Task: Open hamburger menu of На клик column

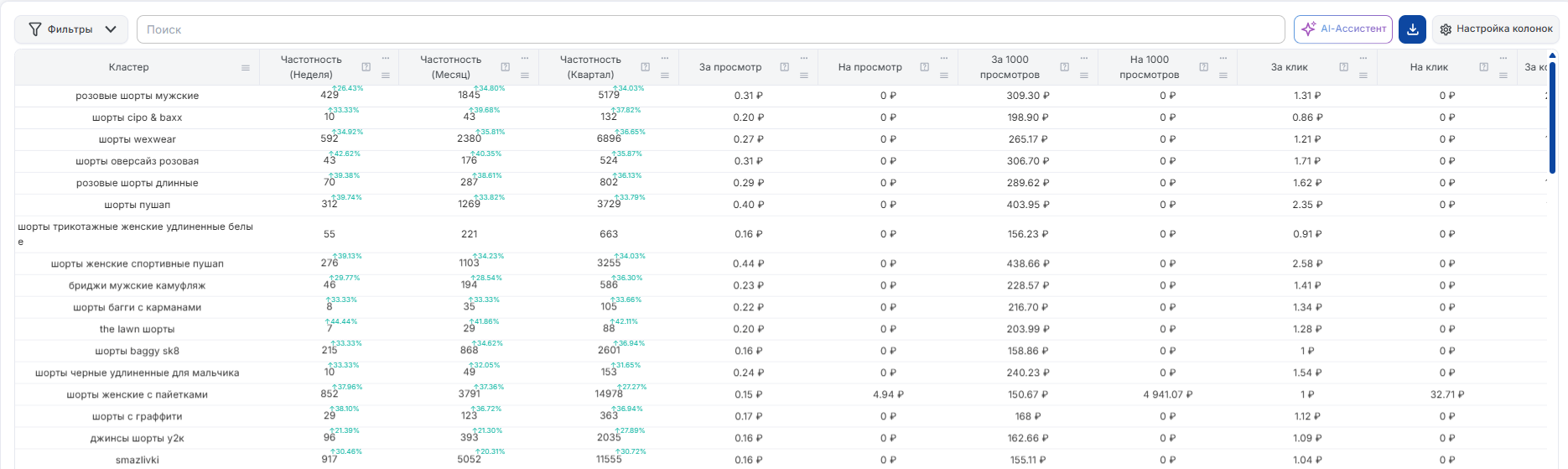Action: 1503,76
